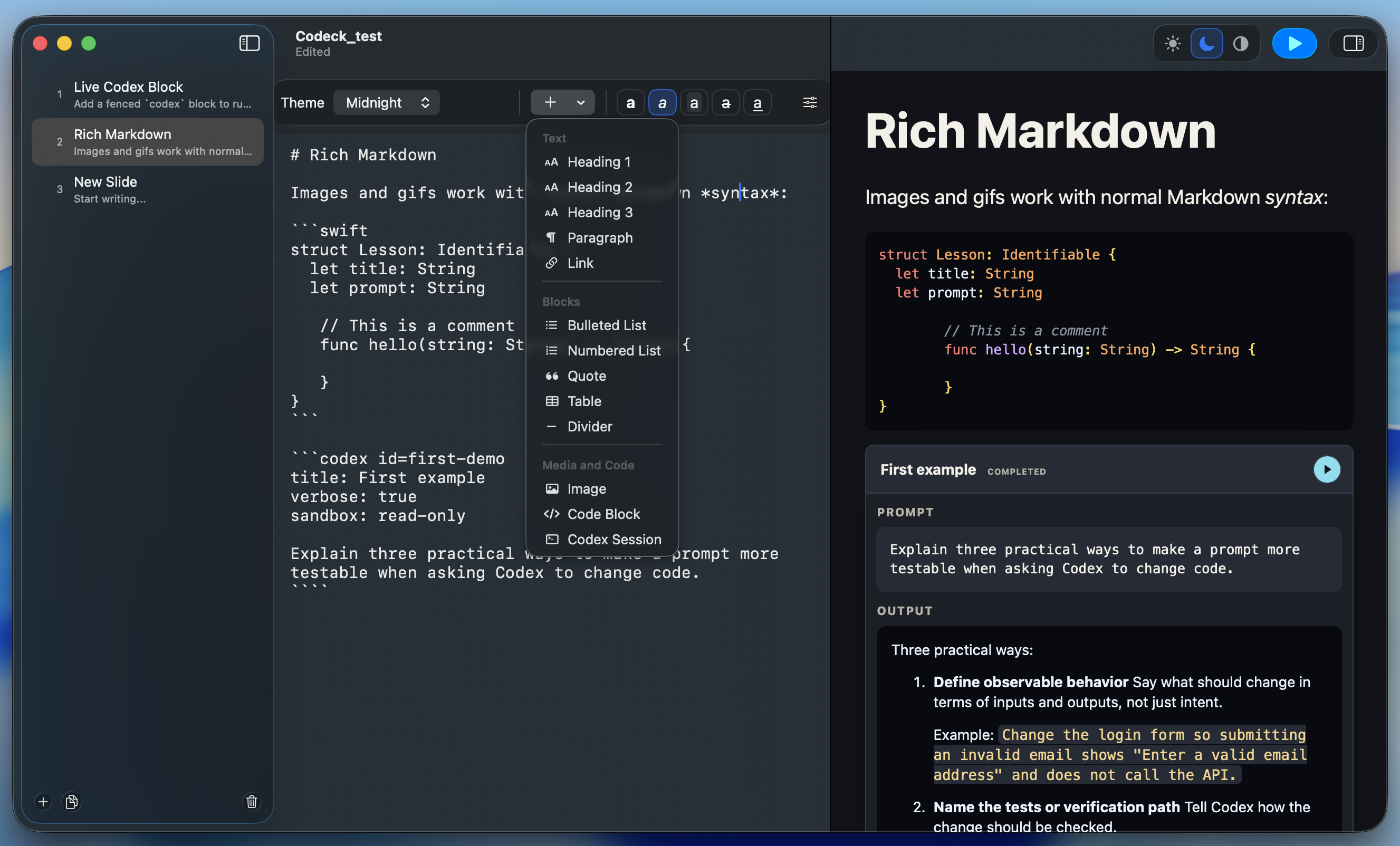The height and width of the screenshot is (846, 1400).
Task: Click the Edited status under title
Action: click(312, 52)
